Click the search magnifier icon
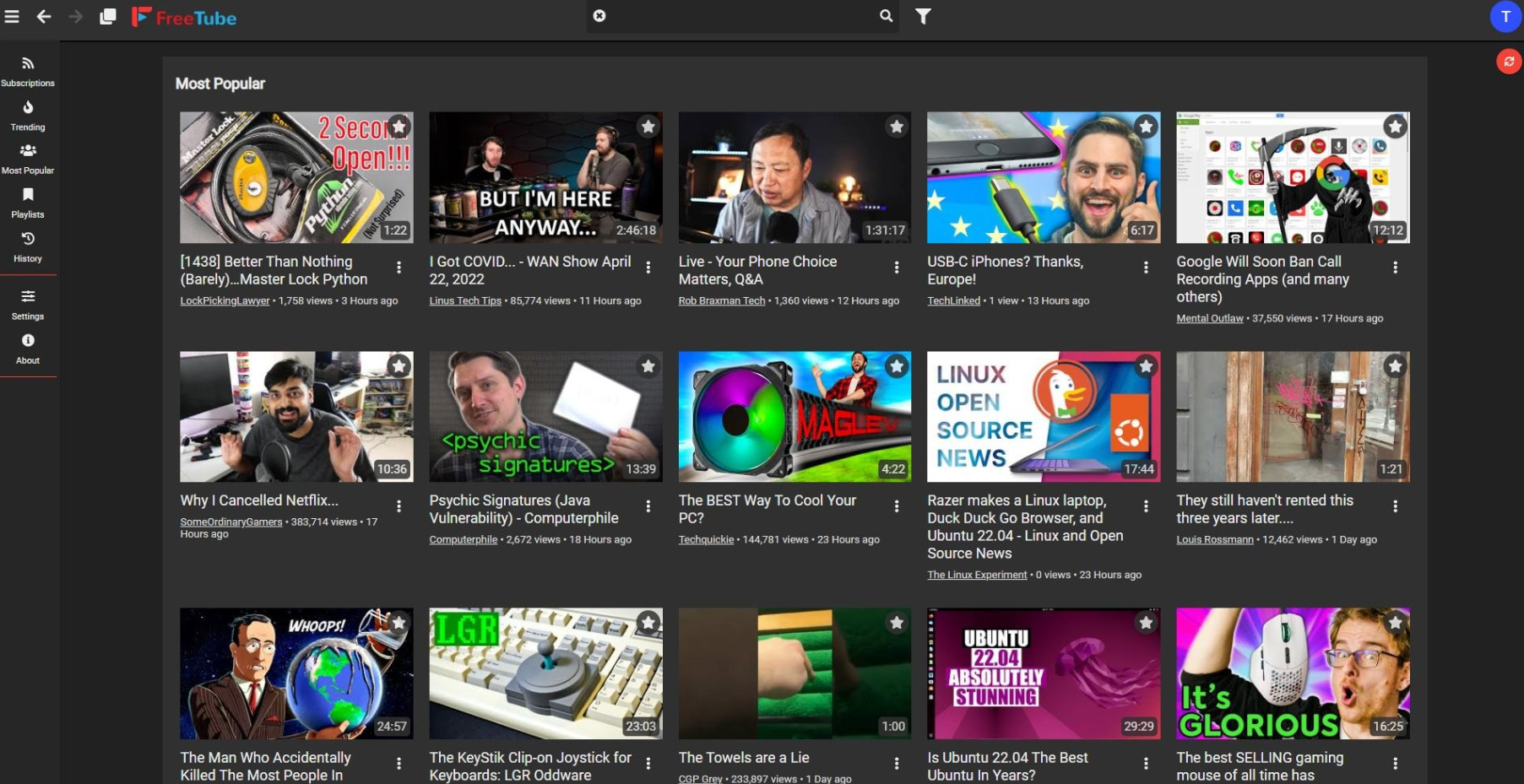 tap(886, 16)
